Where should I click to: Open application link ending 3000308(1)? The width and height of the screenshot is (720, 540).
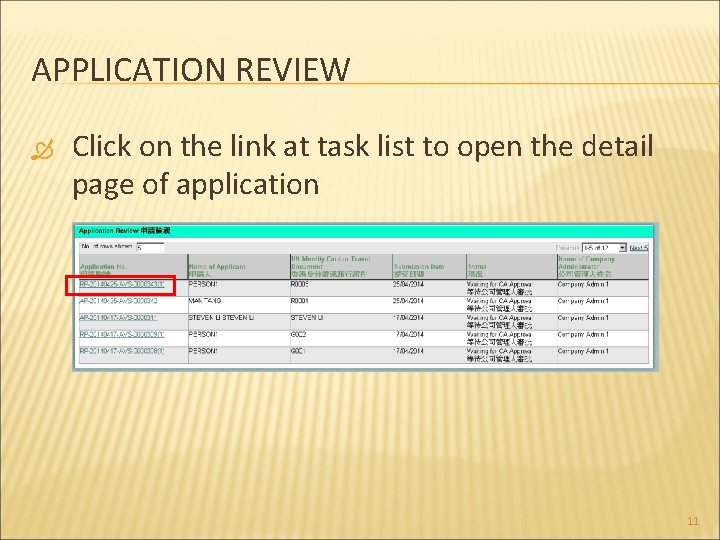(x=122, y=351)
